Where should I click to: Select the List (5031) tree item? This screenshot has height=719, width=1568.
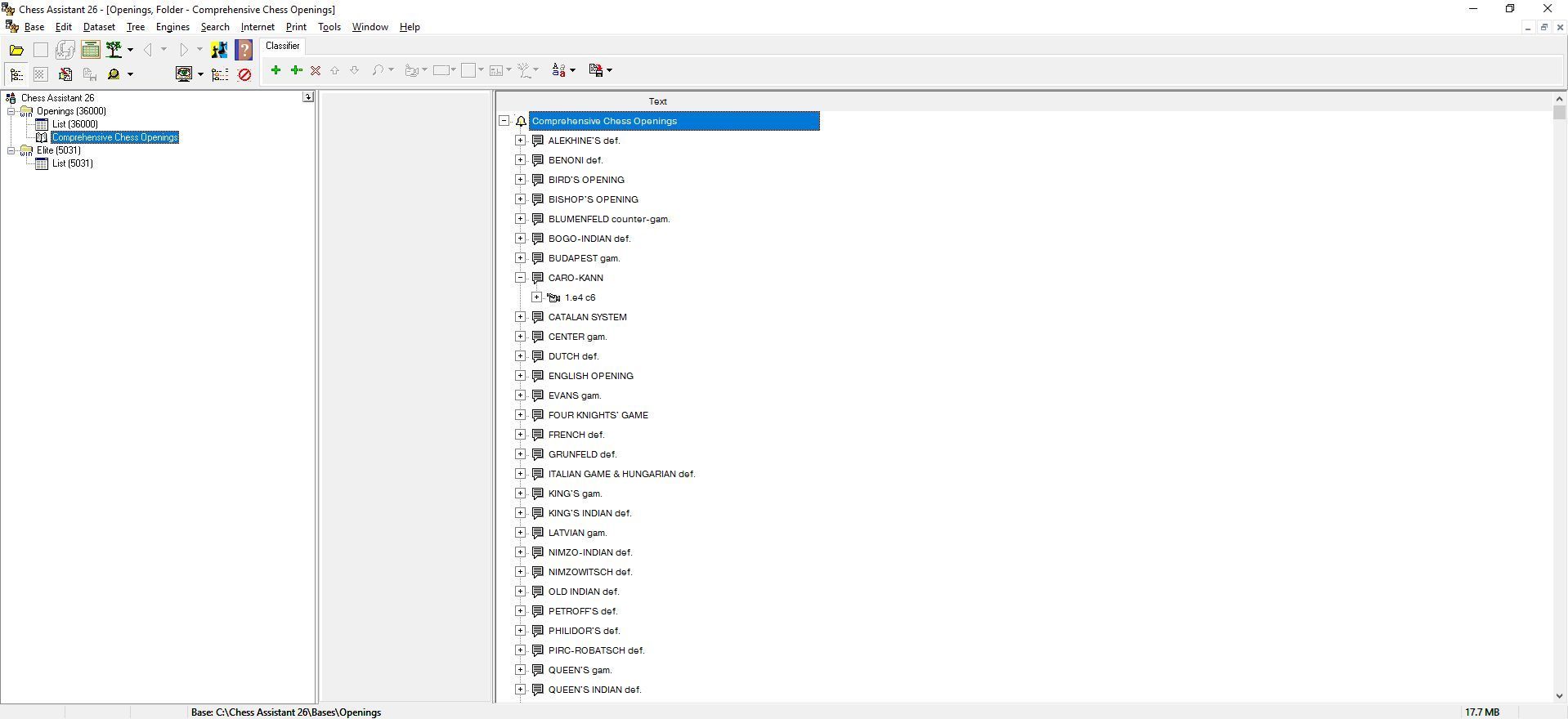pyautogui.click(x=73, y=163)
